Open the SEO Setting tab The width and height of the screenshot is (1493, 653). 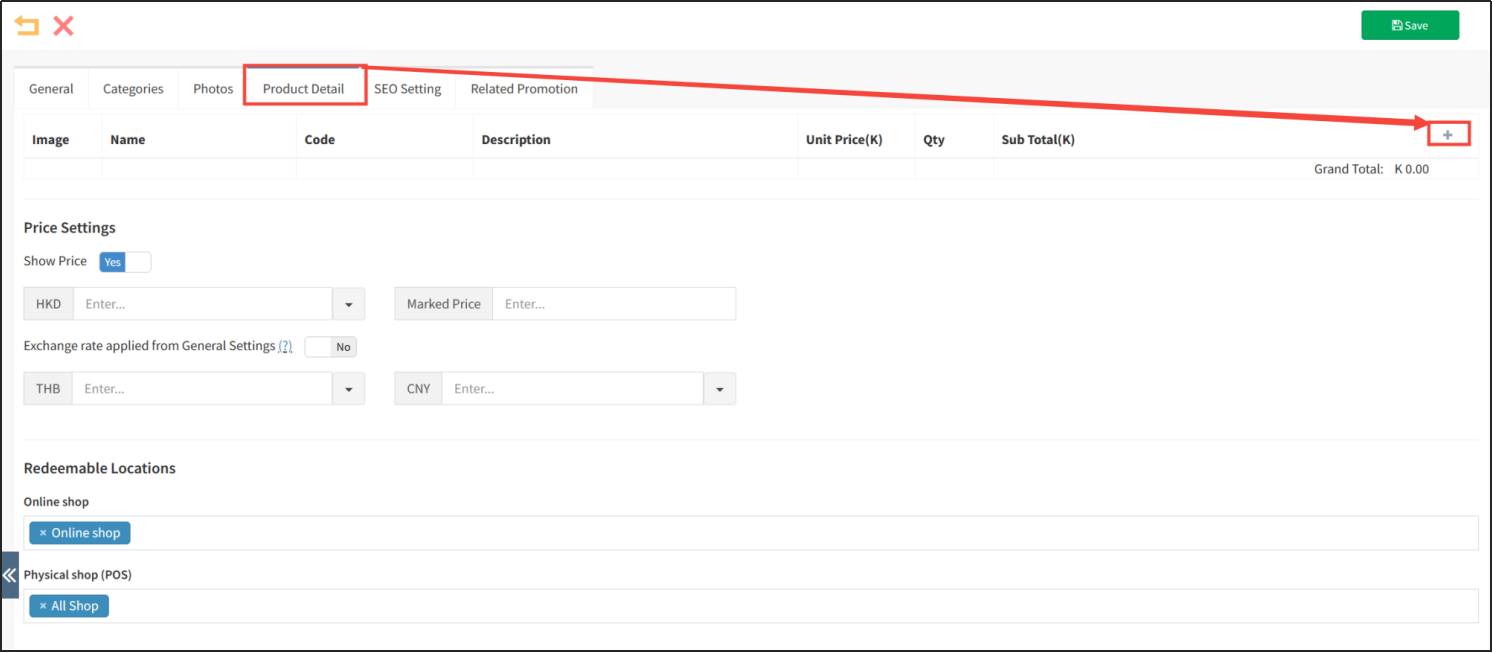coord(407,89)
